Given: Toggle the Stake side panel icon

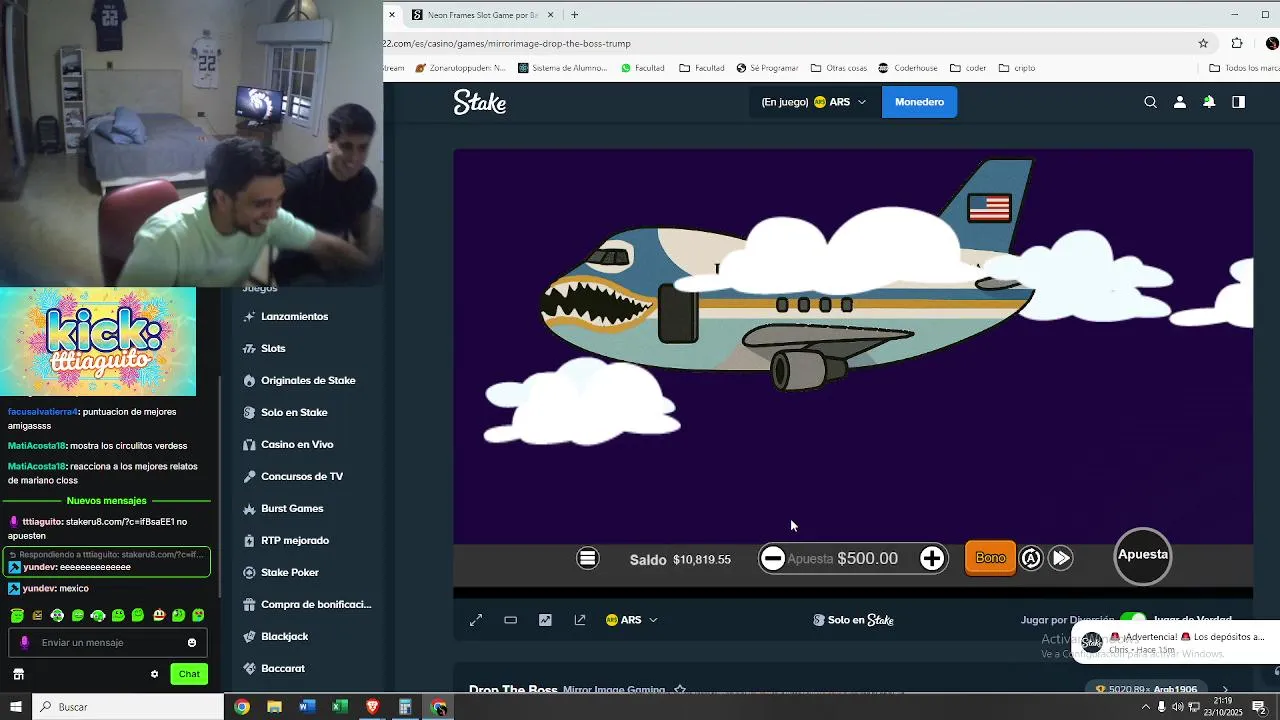Looking at the screenshot, I should [x=1238, y=102].
